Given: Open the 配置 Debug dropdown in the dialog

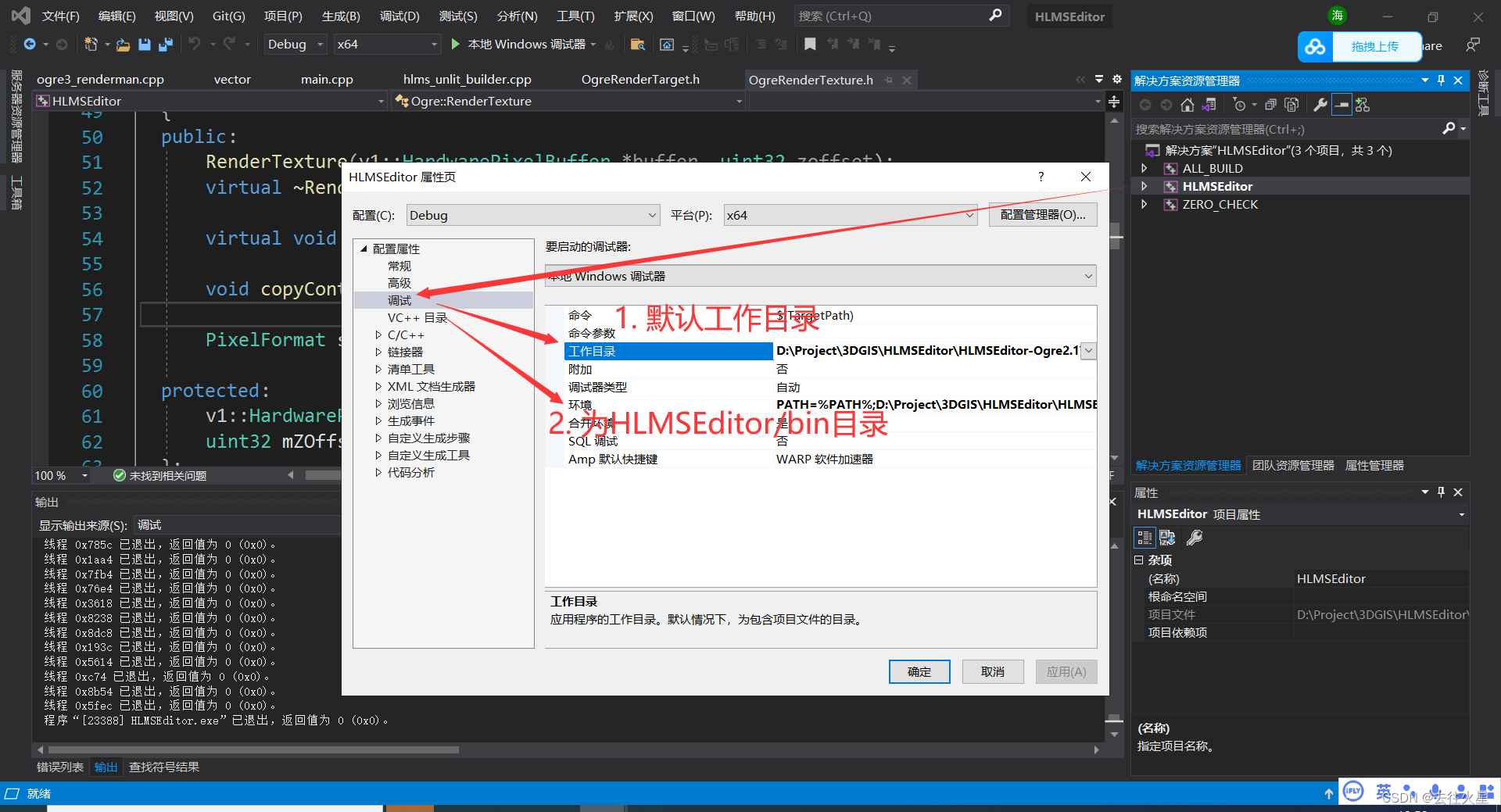Looking at the screenshot, I should coord(533,215).
